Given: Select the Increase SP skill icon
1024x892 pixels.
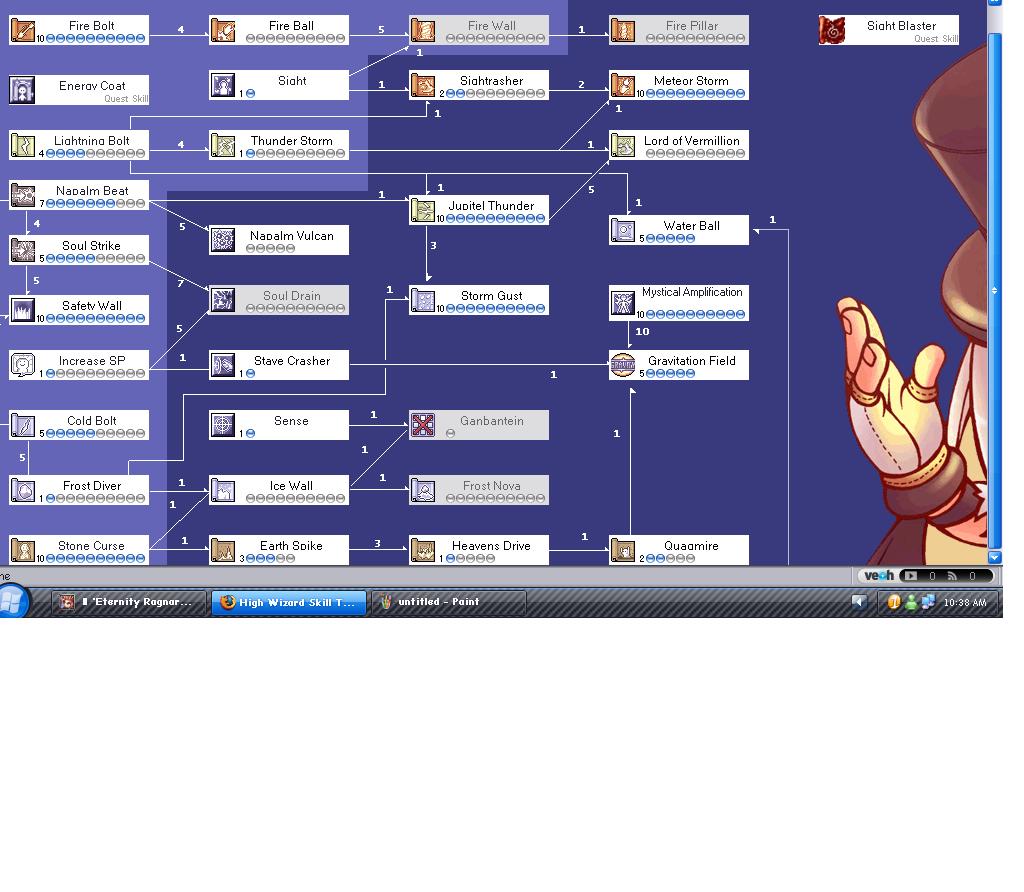Looking at the screenshot, I should (x=23, y=365).
